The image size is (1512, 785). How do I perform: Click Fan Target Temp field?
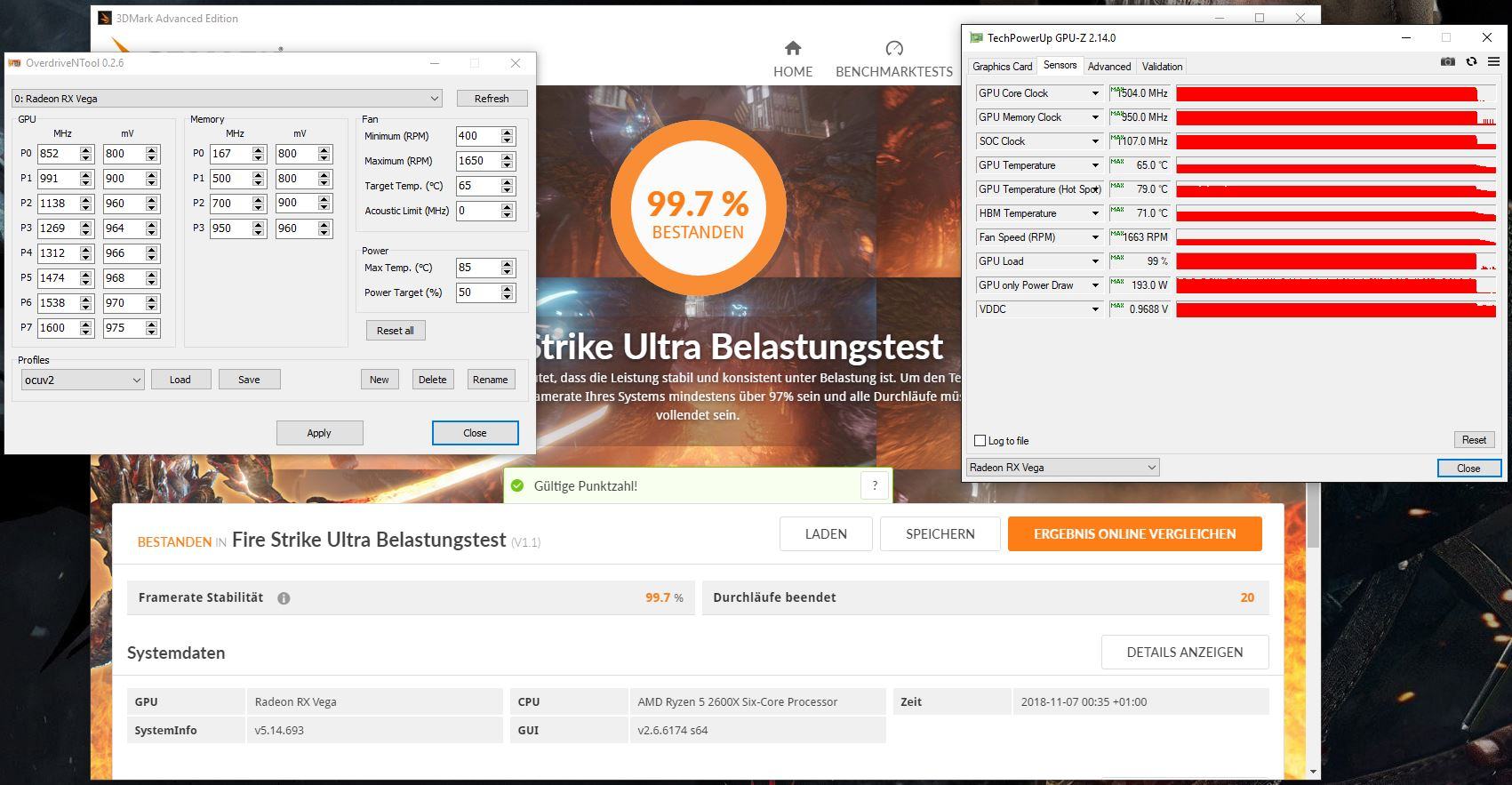pyautogui.click(x=478, y=186)
